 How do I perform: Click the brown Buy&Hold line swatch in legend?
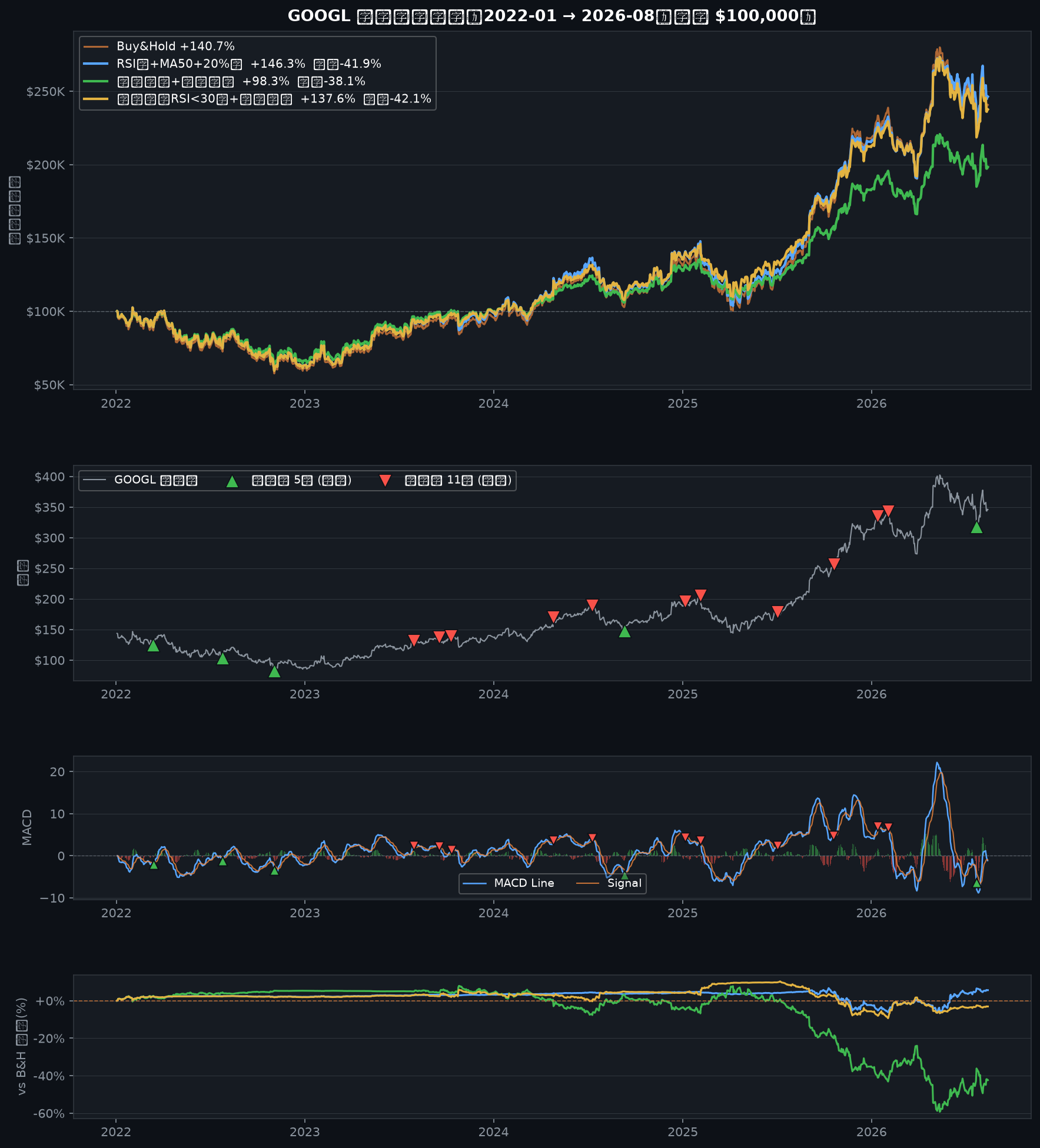[x=96, y=46]
